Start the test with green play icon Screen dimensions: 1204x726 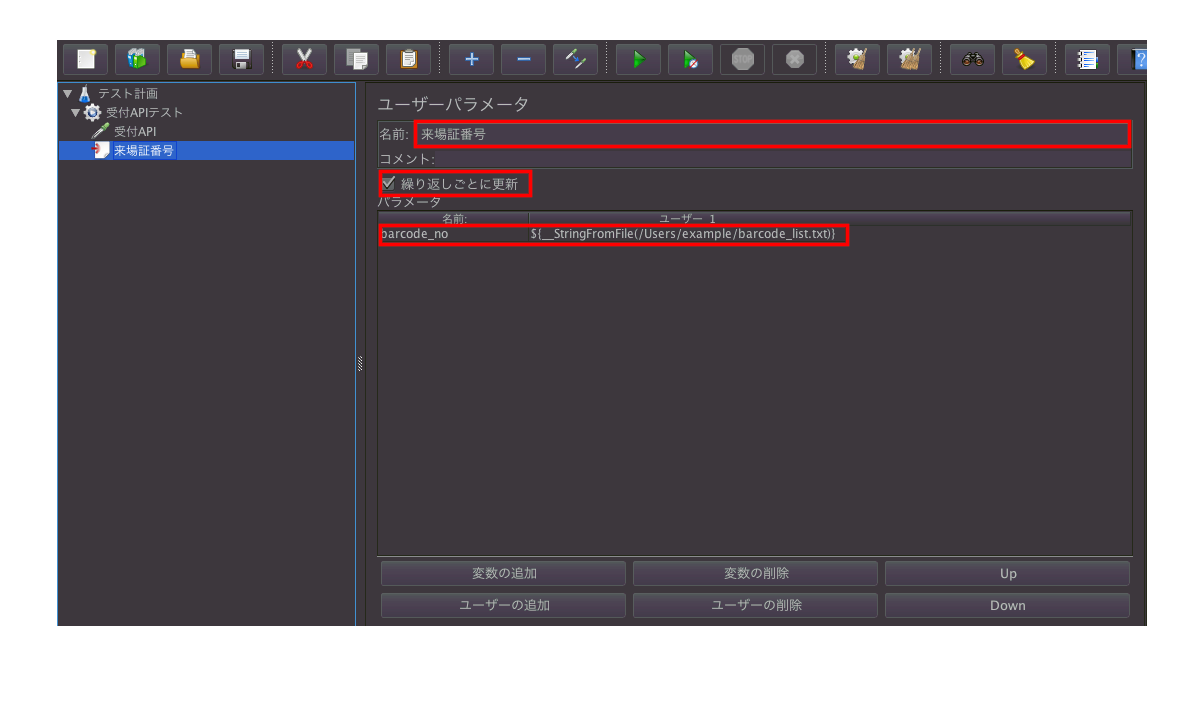pos(638,59)
